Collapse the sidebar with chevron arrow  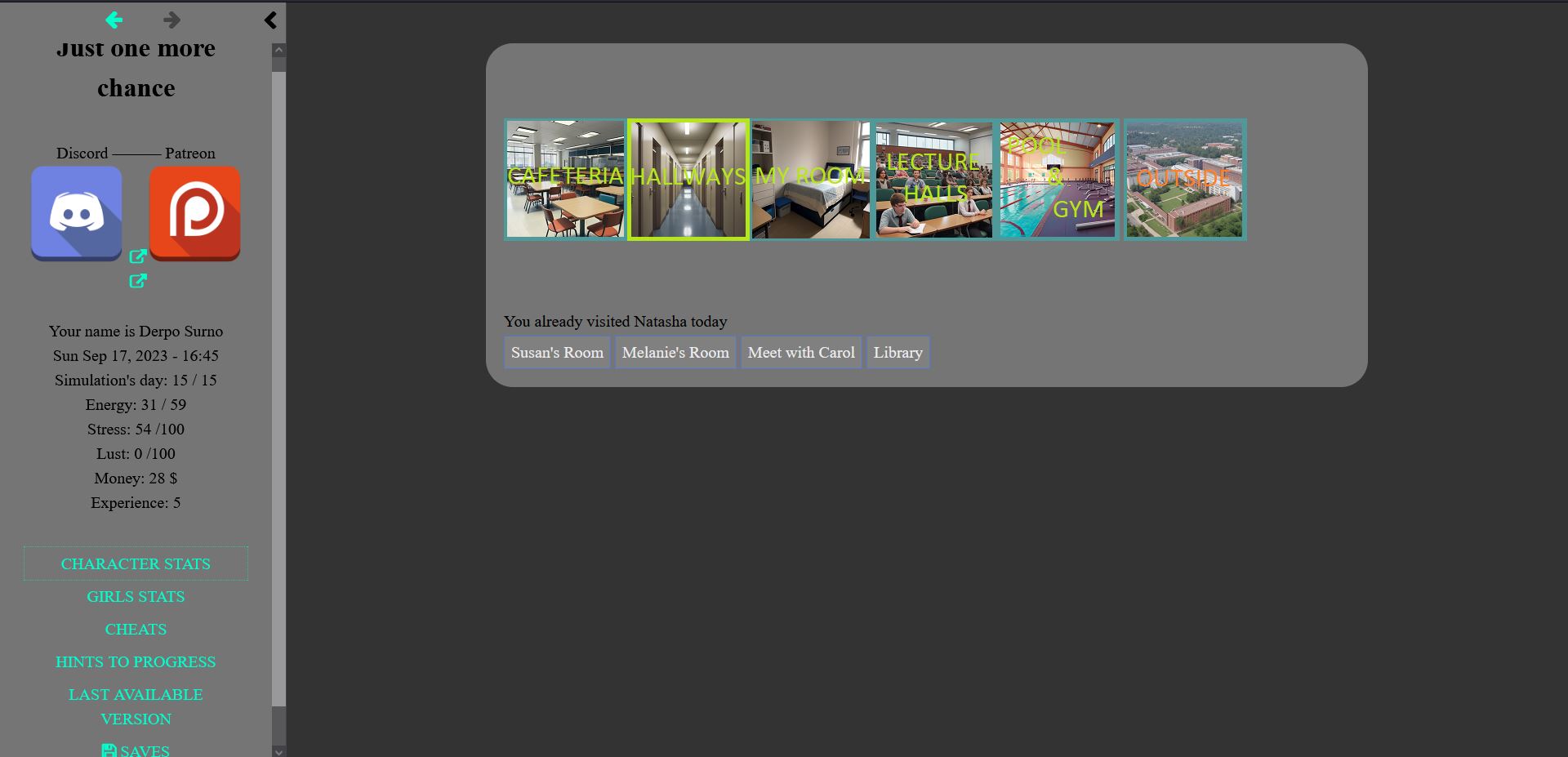point(270,20)
